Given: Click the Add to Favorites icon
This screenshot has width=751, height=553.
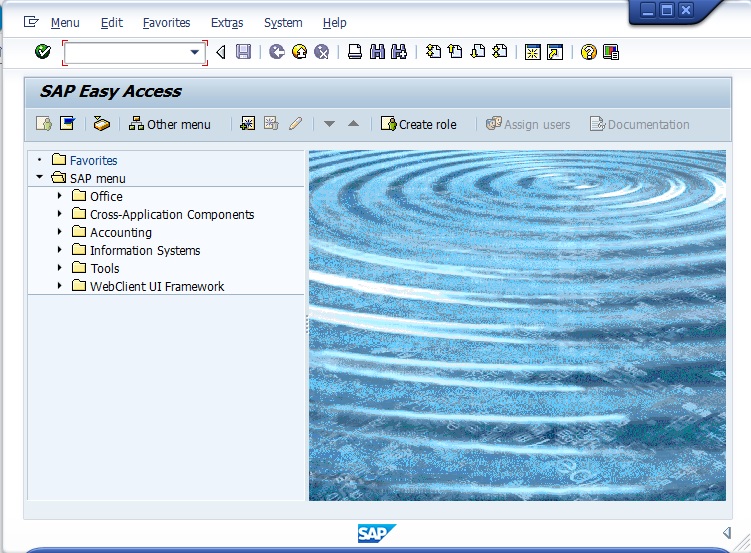Looking at the screenshot, I should [247, 124].
